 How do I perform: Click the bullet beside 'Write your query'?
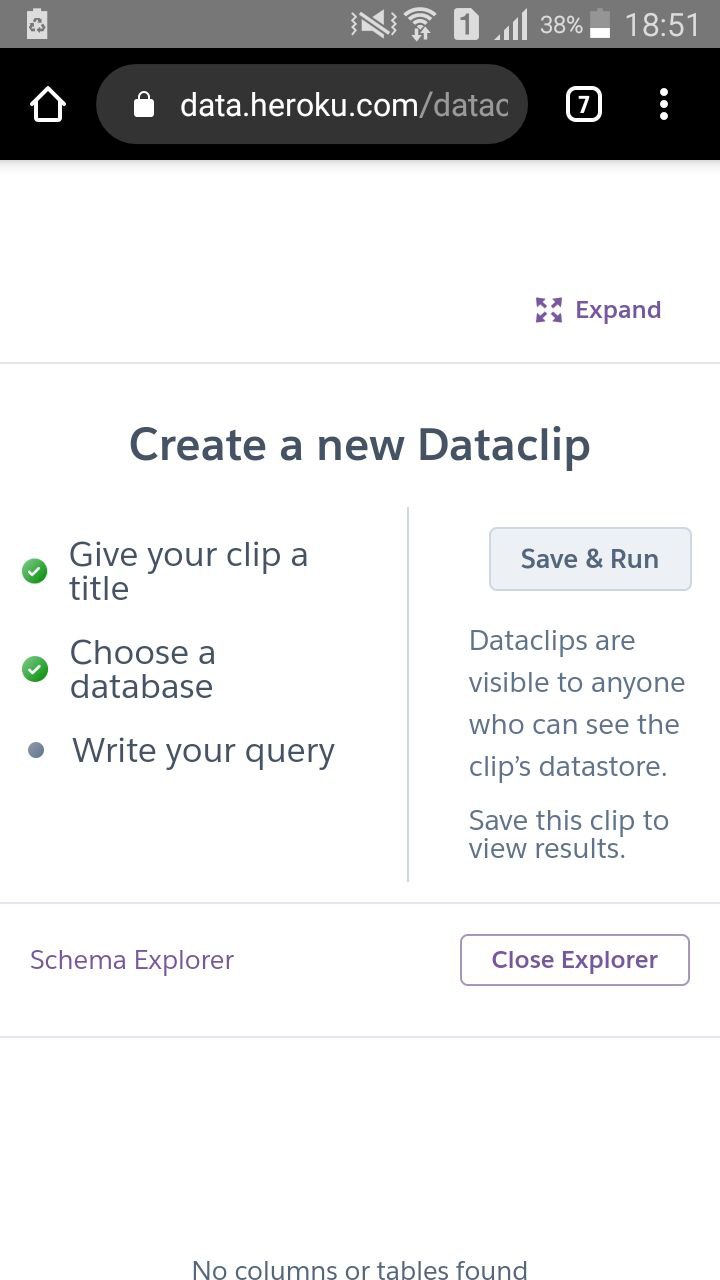(36, 750)
